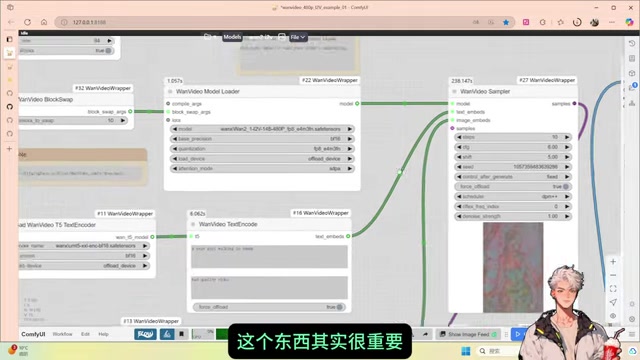The width and height of the screenshot is (640, 360).
Task: Increase the steps value arrow in Sampler
Action: click(x=567, y=137)
